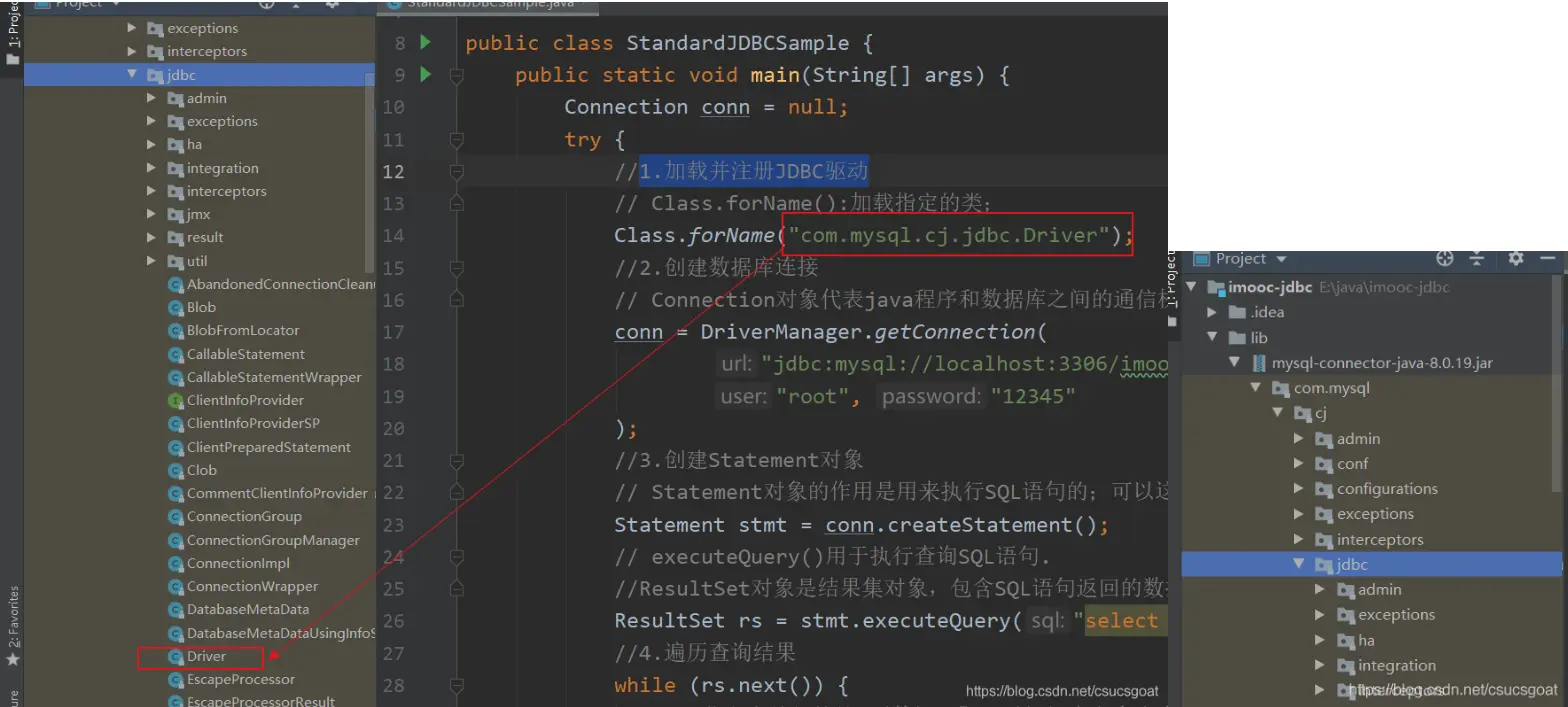Expand the configurations package arrow
This screenshot has width=1568, height=707.
click(1298, 489)
